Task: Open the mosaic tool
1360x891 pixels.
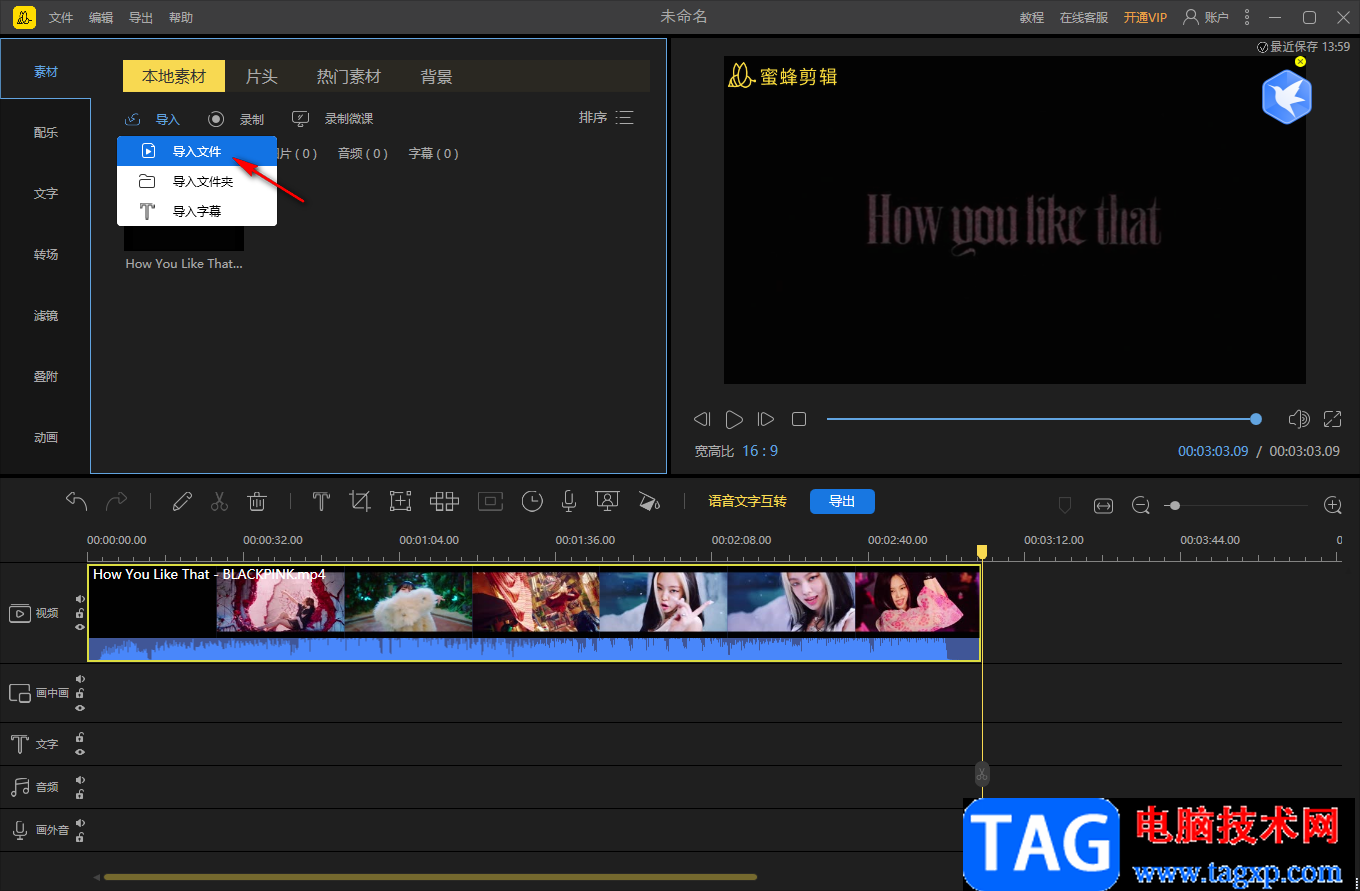Action: [444, 501]
